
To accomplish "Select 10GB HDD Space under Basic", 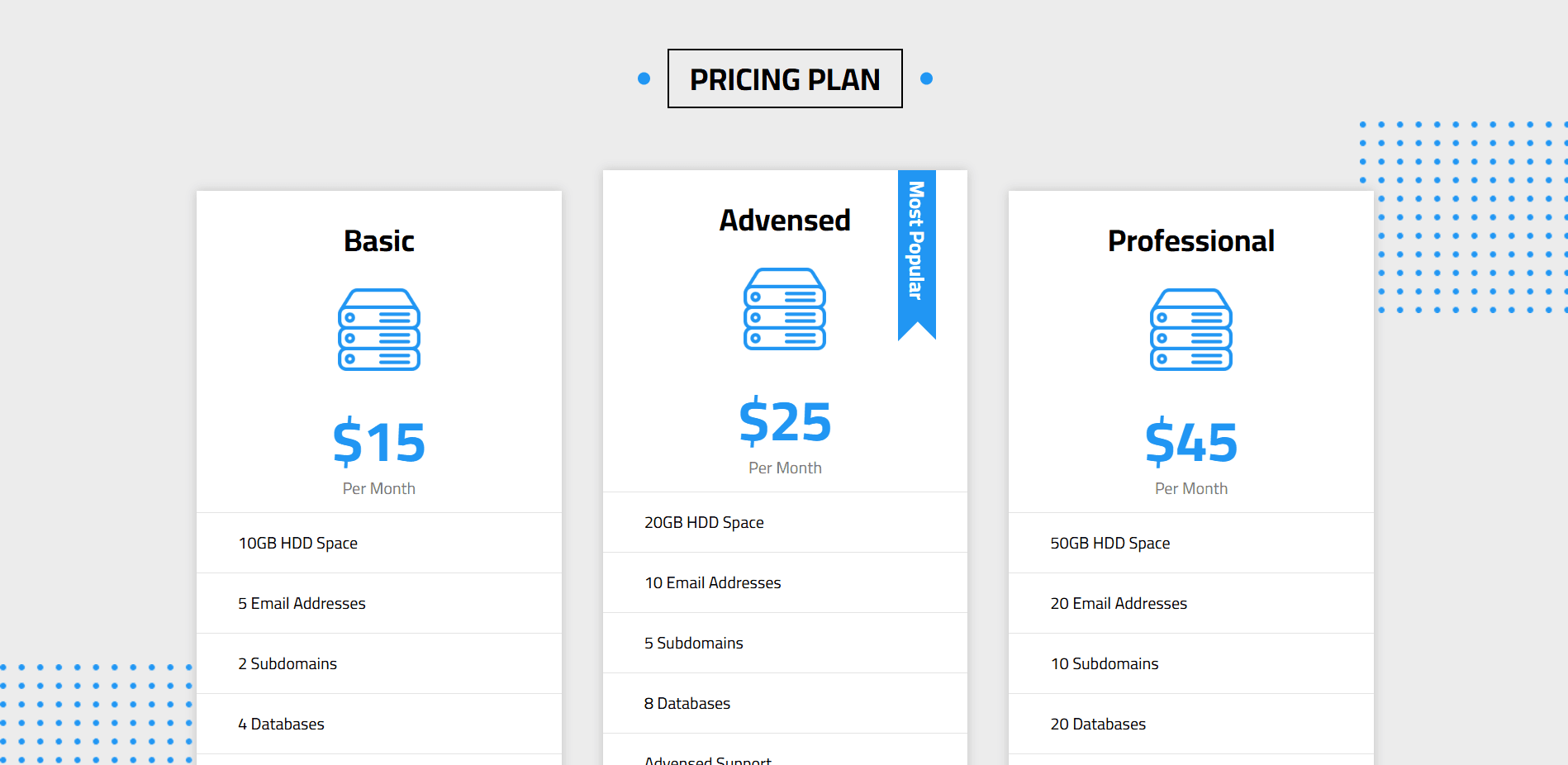I will (x=297, y=543).
